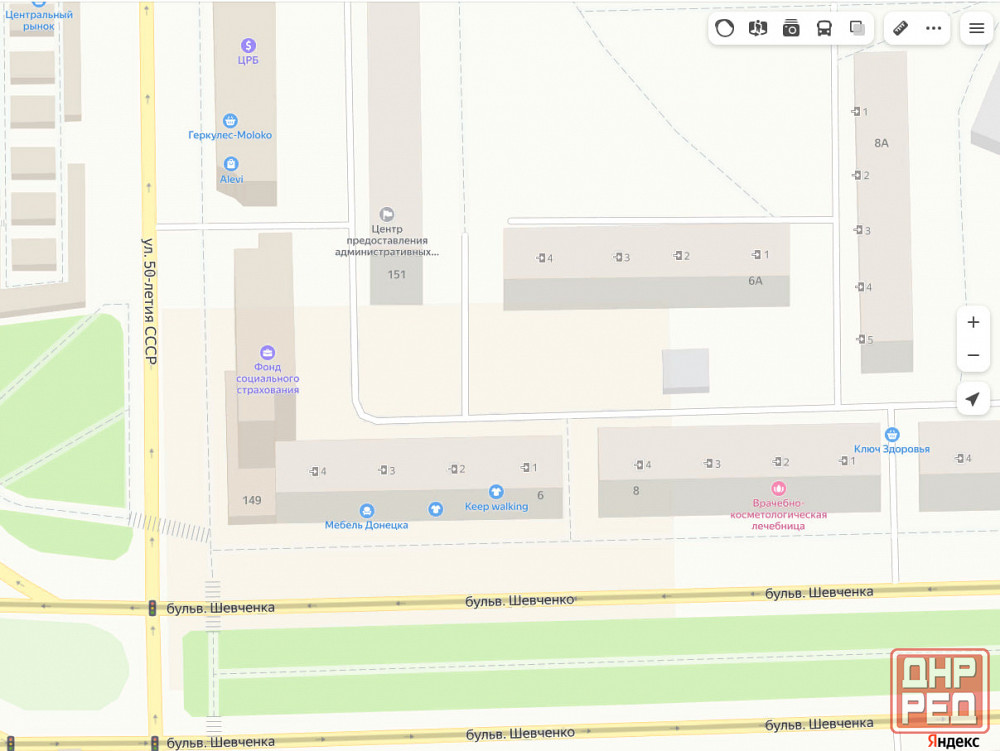
Task: Select the ruler distance tool
Action: click(900, 28)
